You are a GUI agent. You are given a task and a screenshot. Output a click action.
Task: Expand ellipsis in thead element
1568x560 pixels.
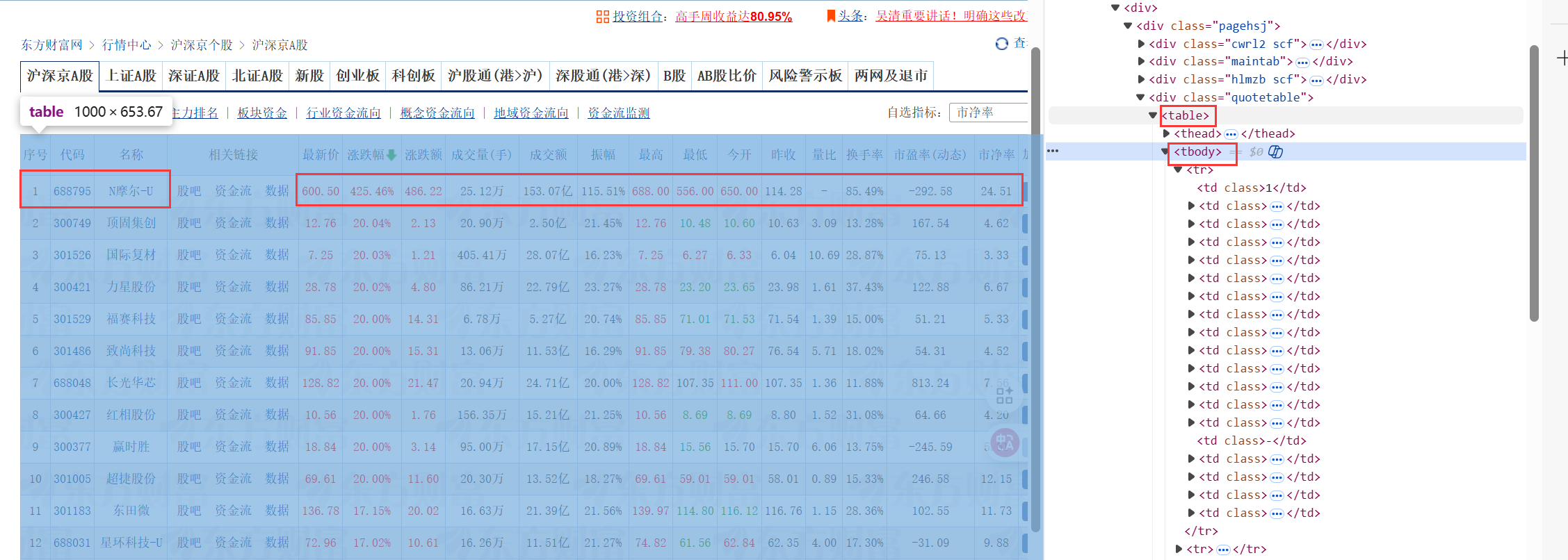[x=1231, y=133]
